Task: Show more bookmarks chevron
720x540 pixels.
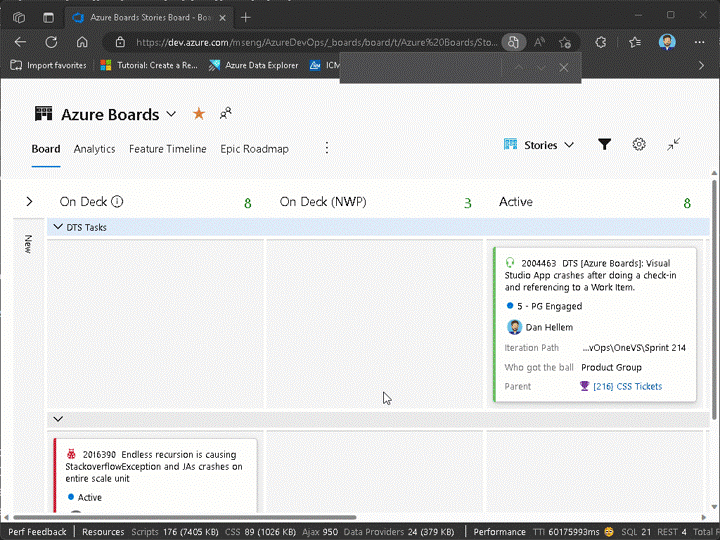Action: [701, 65]
